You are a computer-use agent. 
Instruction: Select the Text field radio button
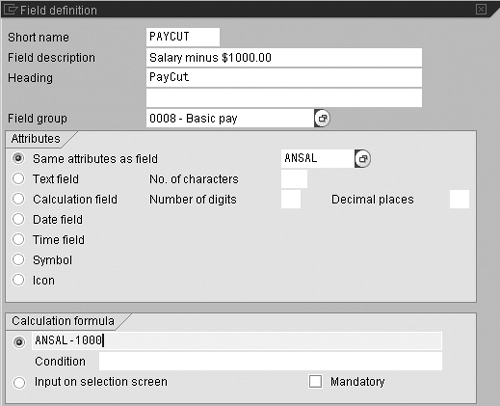point(18,179)
